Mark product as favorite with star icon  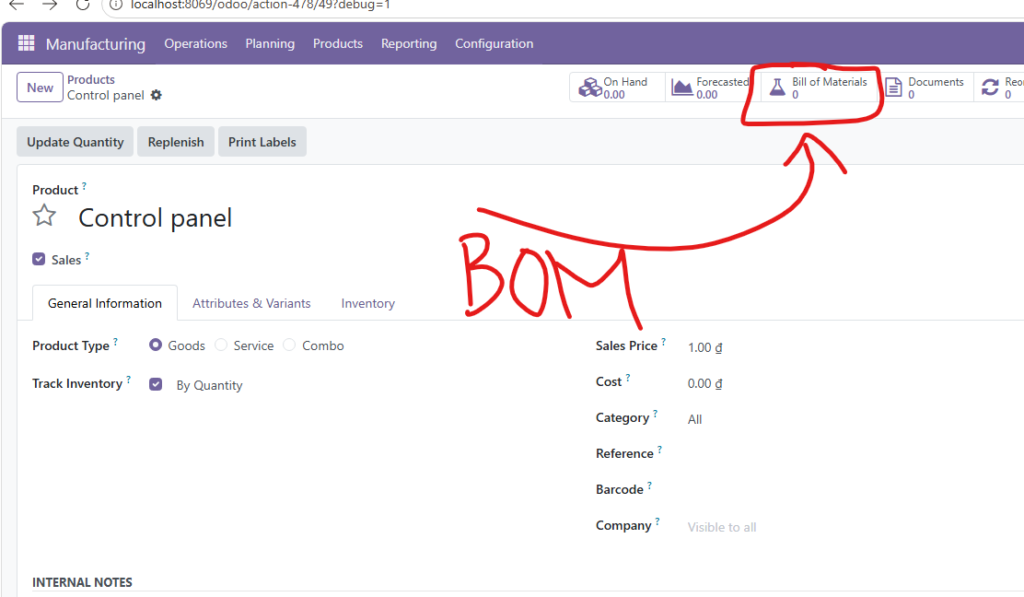44,216
